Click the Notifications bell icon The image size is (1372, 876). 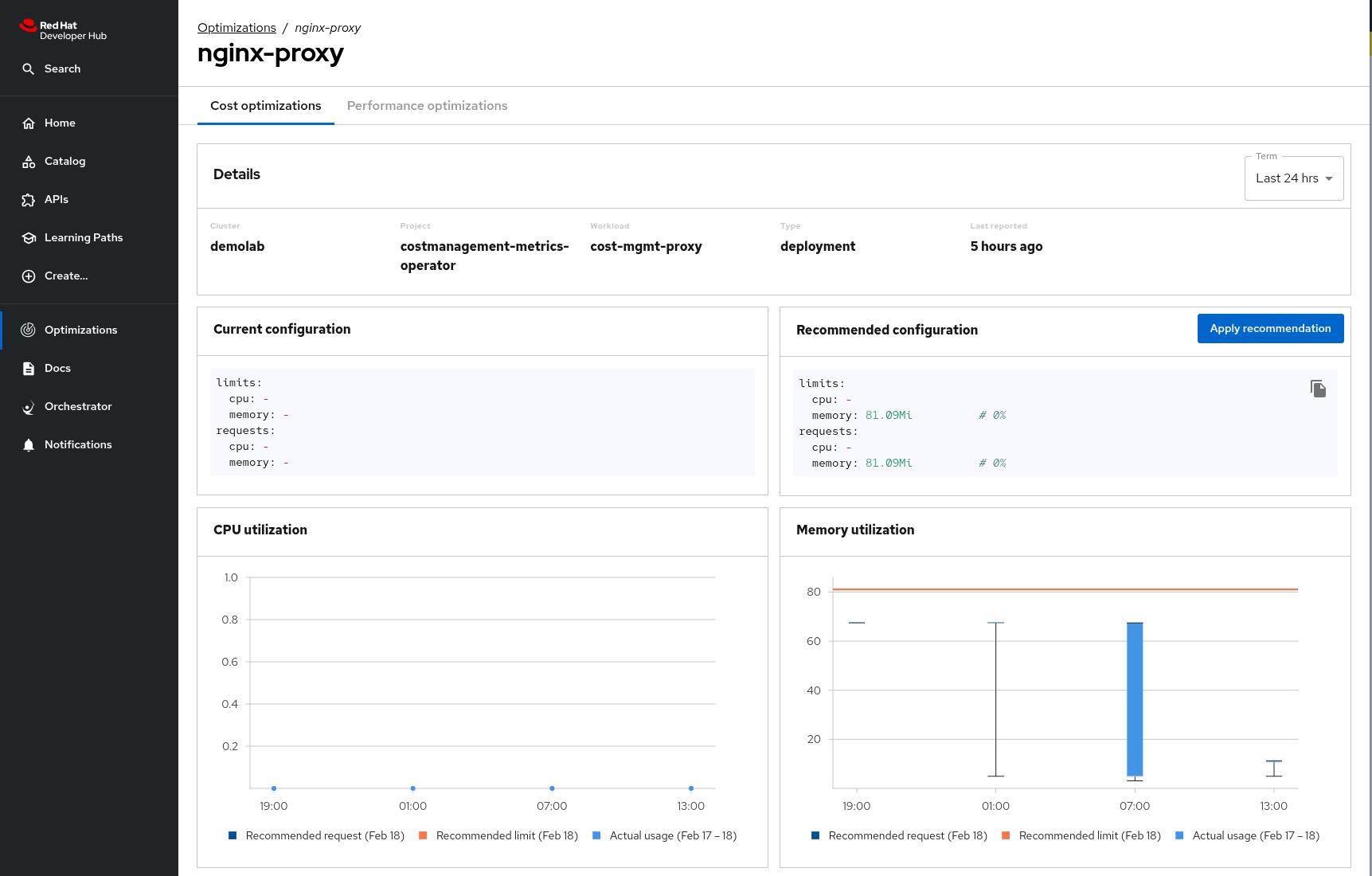(x=29, y=445)
